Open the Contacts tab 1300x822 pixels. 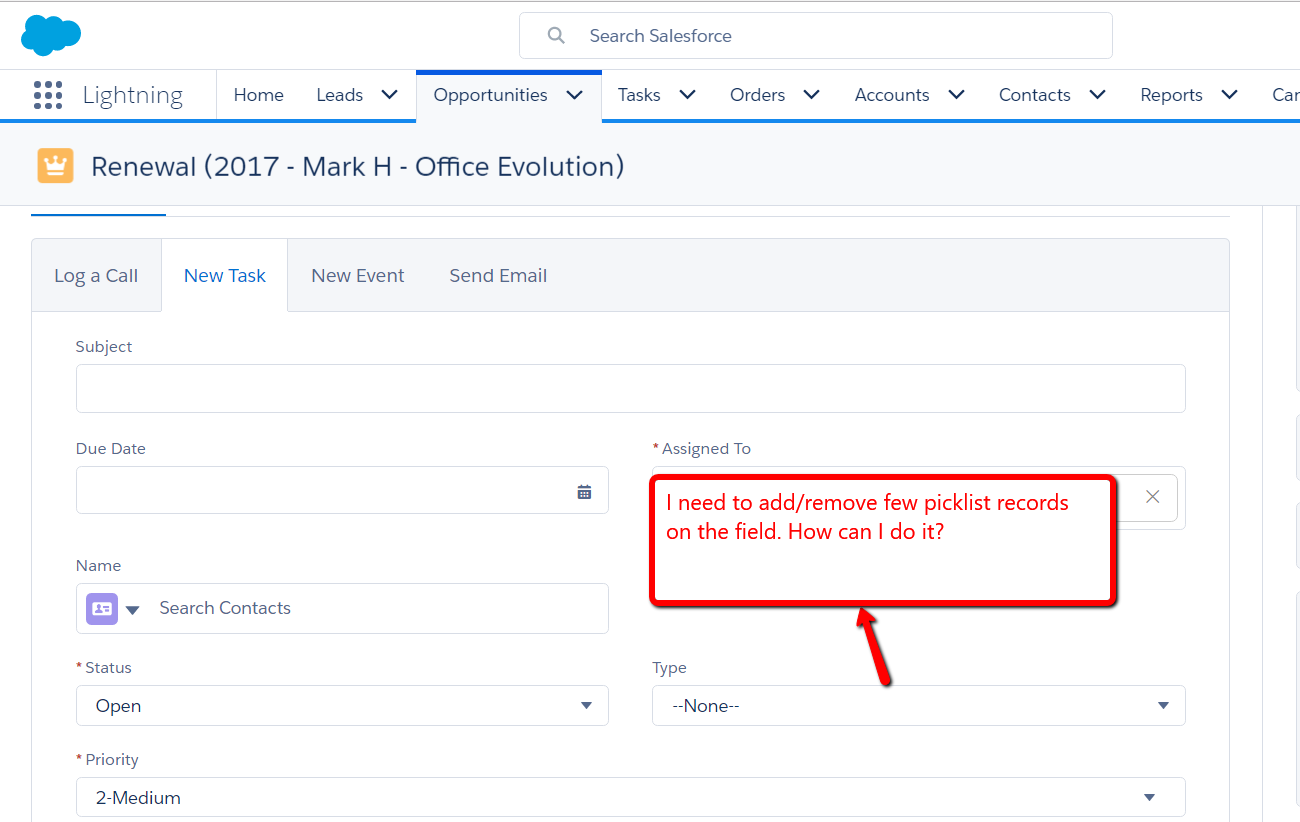tap(1035, 95)
